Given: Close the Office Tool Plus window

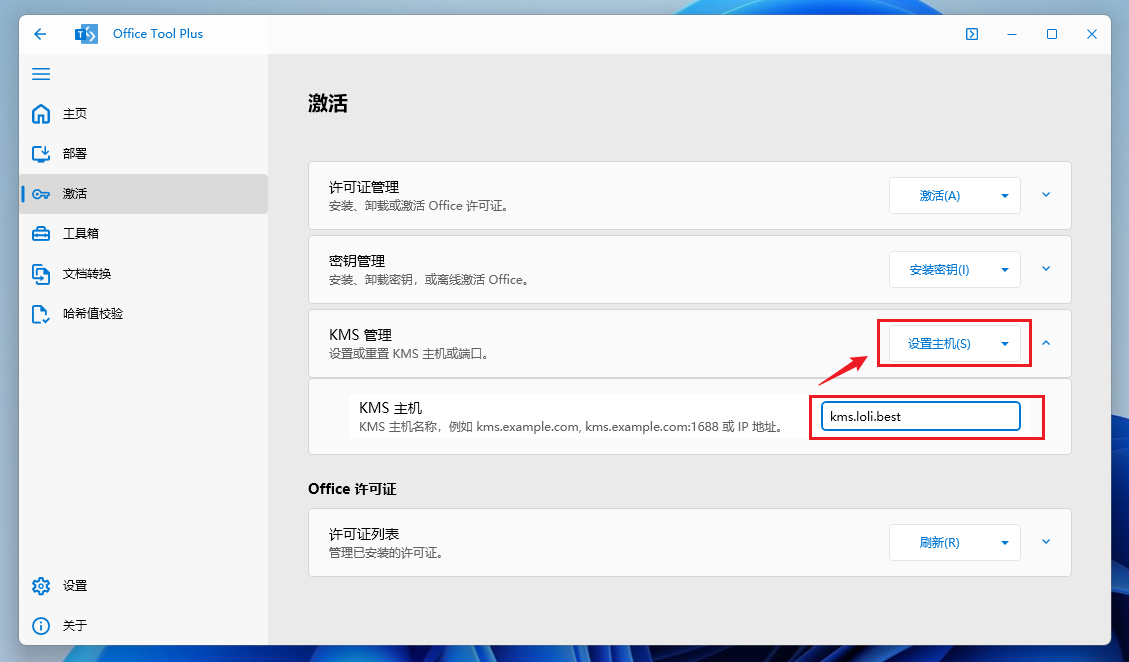Looking at the screenshot, I should coord(1092,34).
